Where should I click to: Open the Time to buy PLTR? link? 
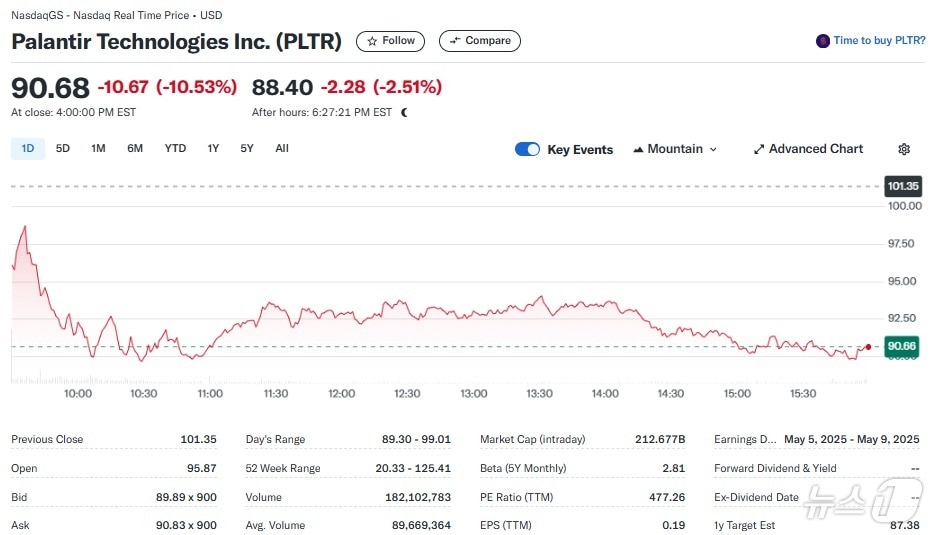click(879, 41)
